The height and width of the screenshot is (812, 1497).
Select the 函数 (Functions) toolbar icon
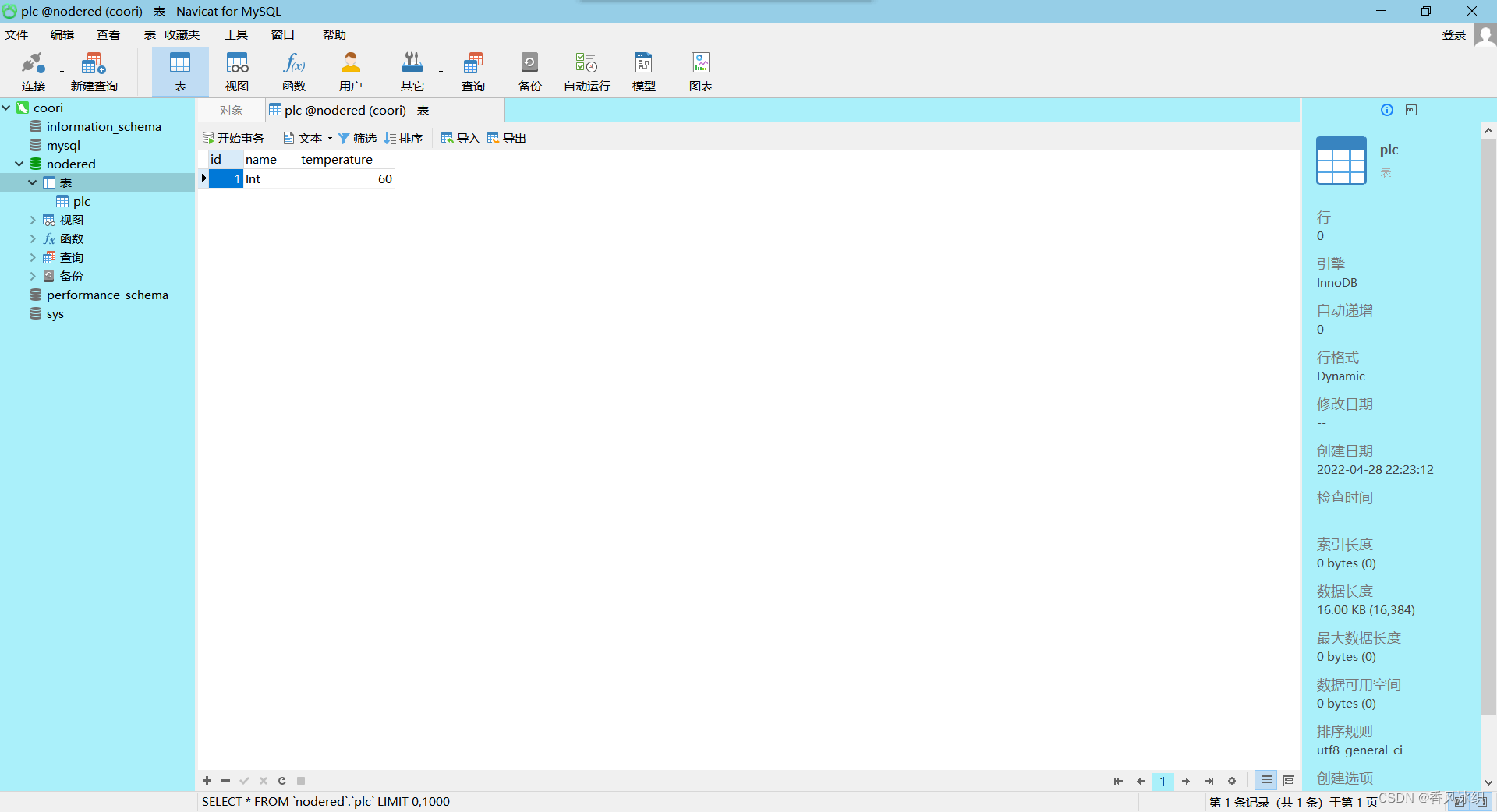(293, 70)
